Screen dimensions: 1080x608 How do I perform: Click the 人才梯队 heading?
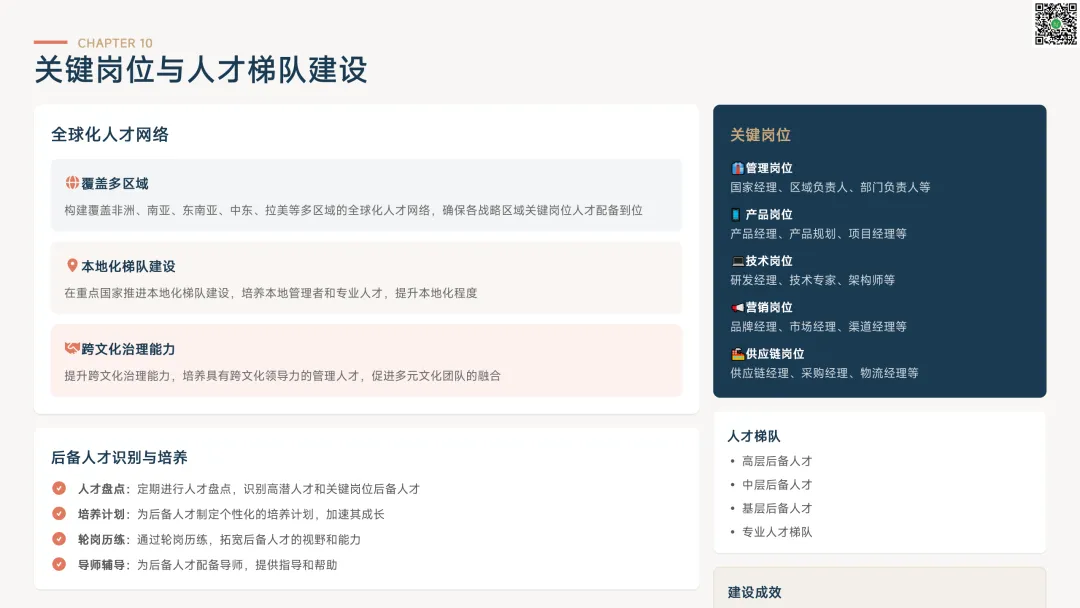[x=754, y=437]
